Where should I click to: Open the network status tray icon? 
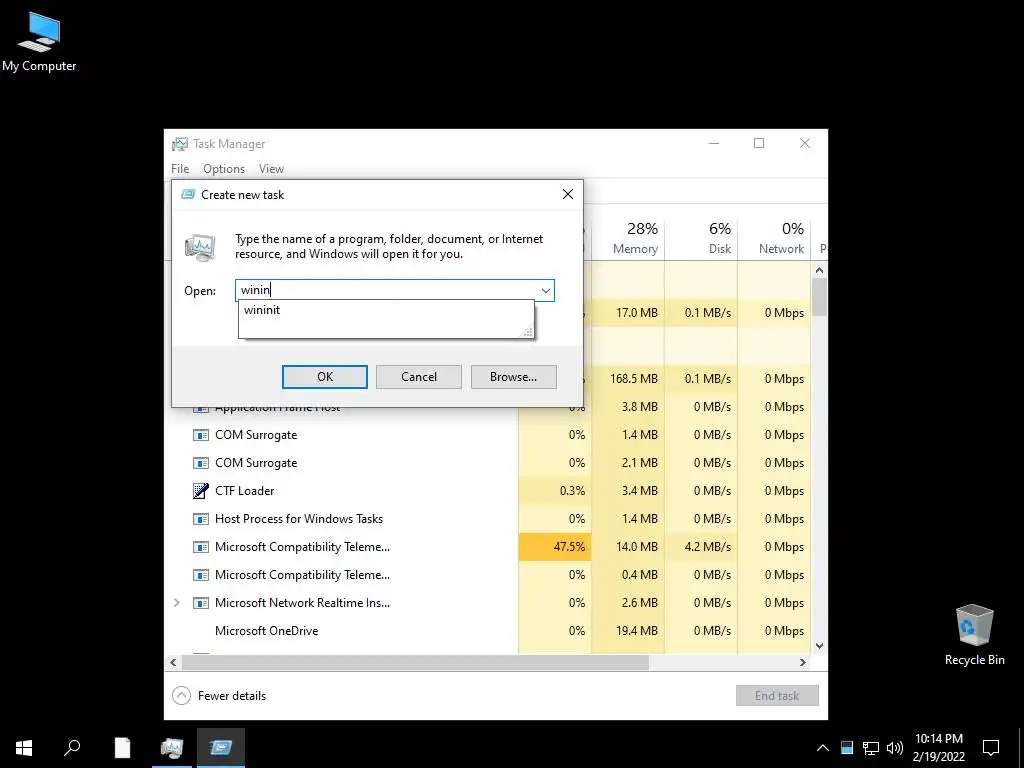871,748
